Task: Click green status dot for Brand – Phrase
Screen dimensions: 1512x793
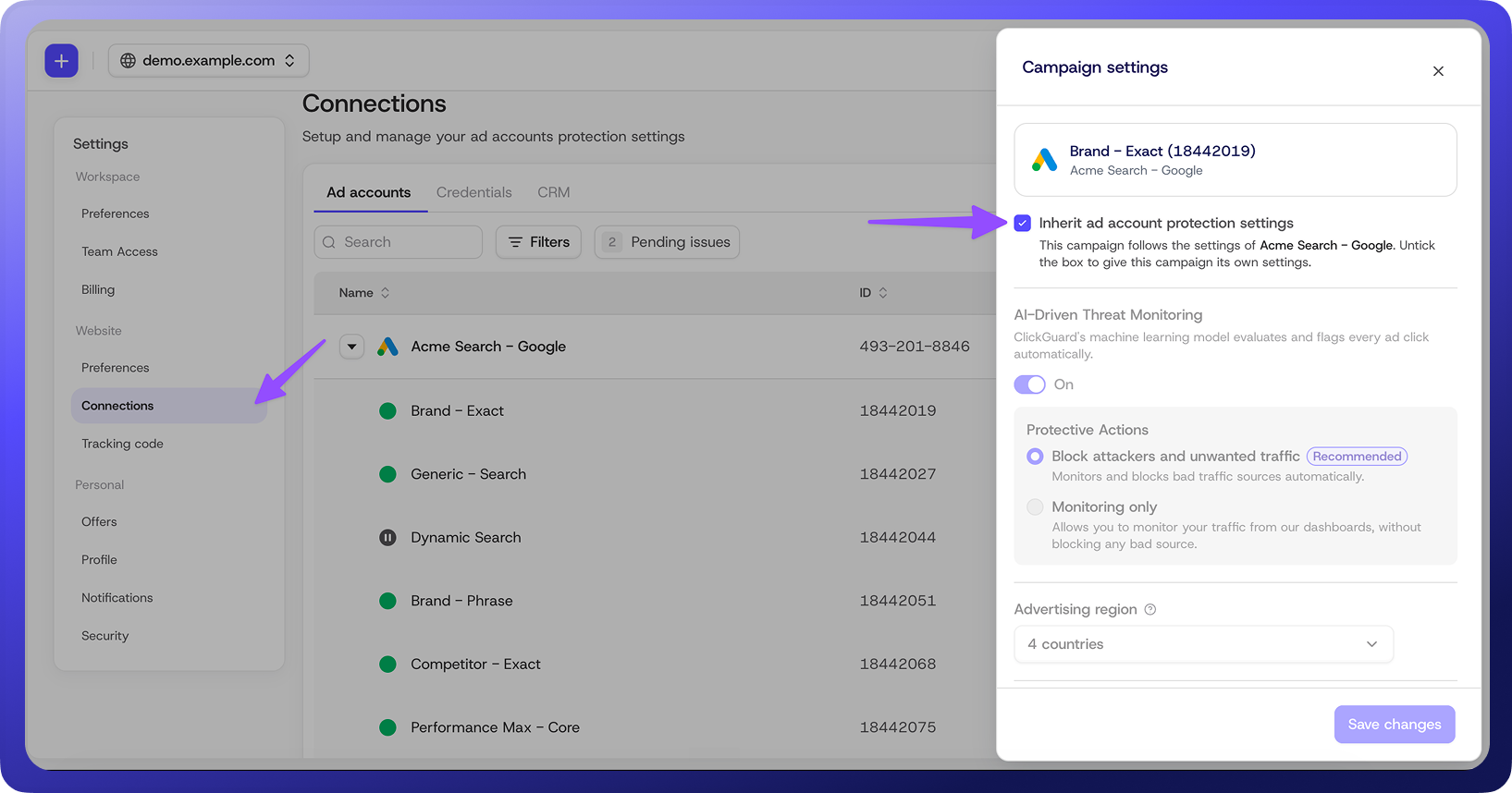Action: click(387, 601)
